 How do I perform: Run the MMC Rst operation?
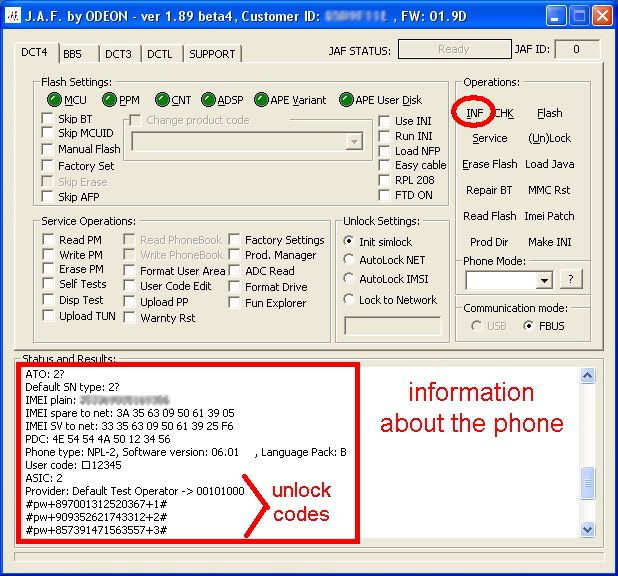click(549, 190)
